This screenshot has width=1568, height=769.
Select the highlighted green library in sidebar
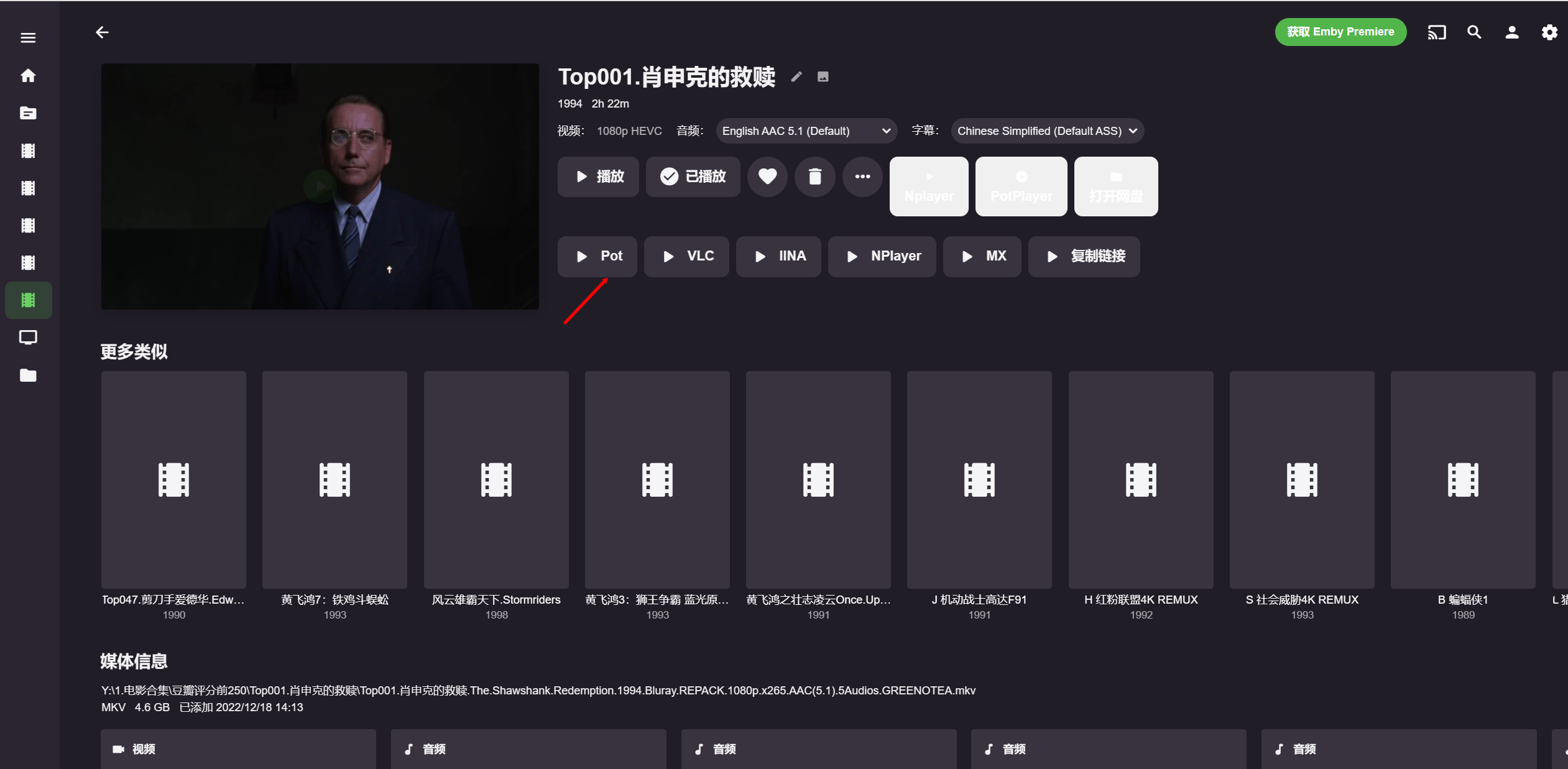(x=28, y=300)
